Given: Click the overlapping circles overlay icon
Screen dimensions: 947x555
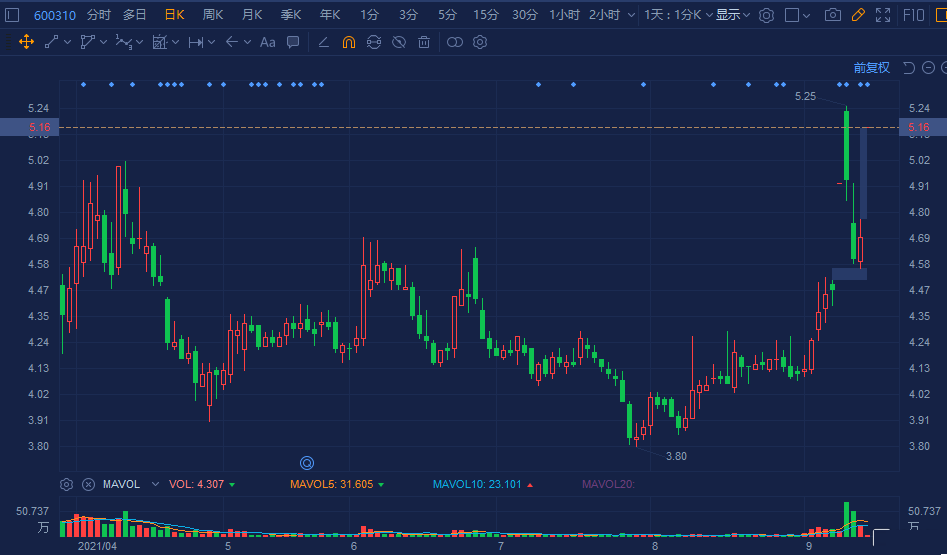Looking at the screenshot, I should [455, 42].
